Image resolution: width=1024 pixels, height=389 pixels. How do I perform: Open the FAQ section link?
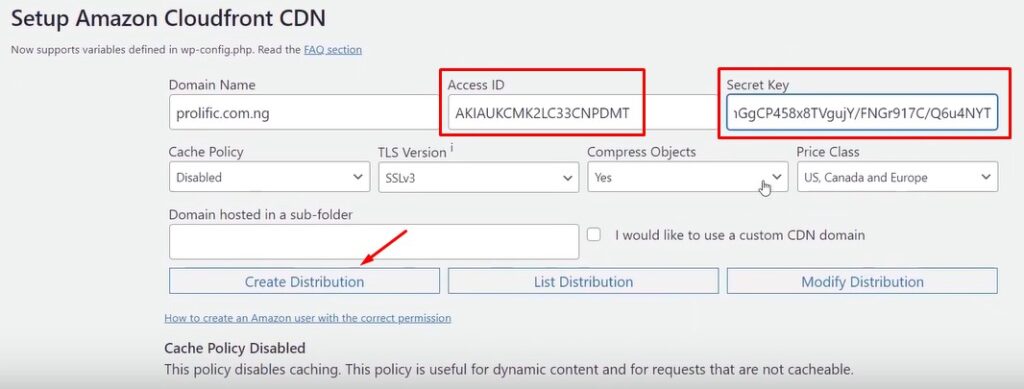click(332, 50)
